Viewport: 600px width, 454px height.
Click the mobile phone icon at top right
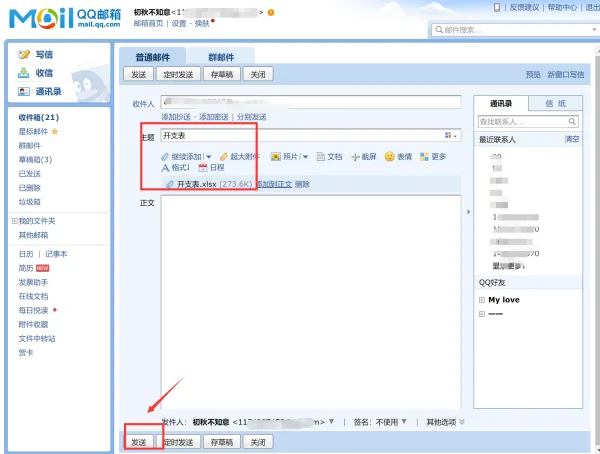tap(497, 7)
